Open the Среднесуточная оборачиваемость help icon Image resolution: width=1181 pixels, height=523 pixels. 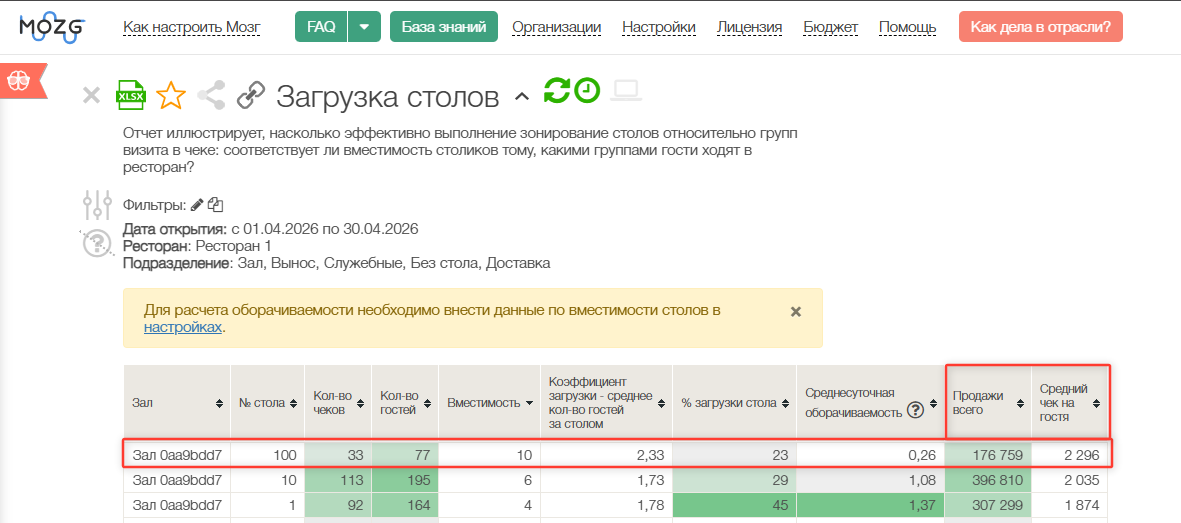point(915,411)
